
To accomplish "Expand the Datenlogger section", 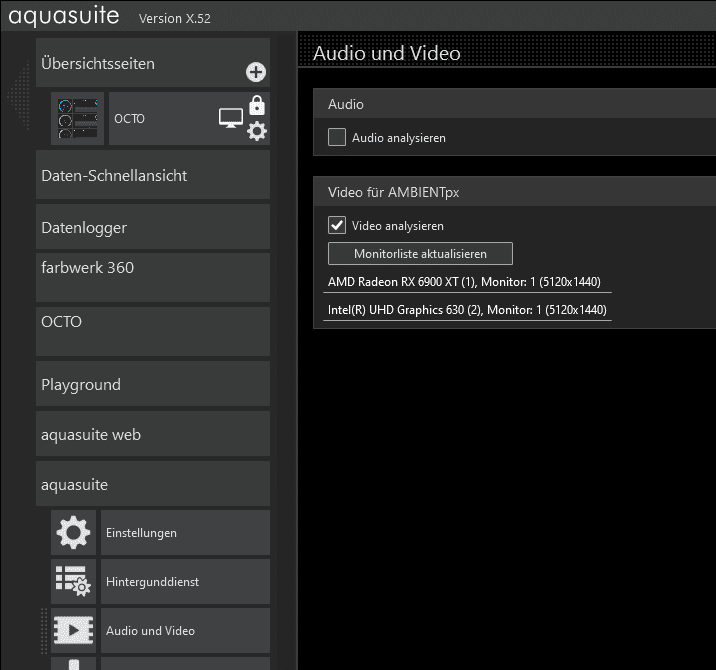I will tap(153, 227).
